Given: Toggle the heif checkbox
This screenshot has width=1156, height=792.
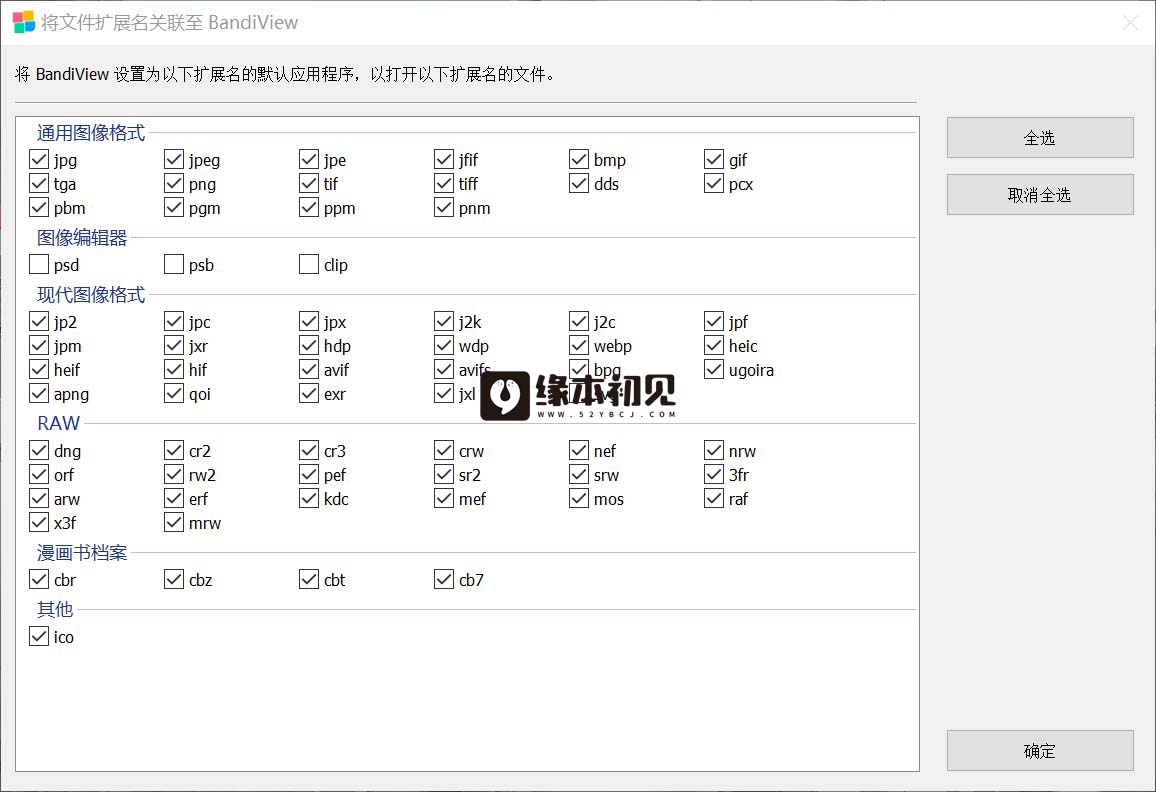Looking at the screenshot, I should pos(39,369).
